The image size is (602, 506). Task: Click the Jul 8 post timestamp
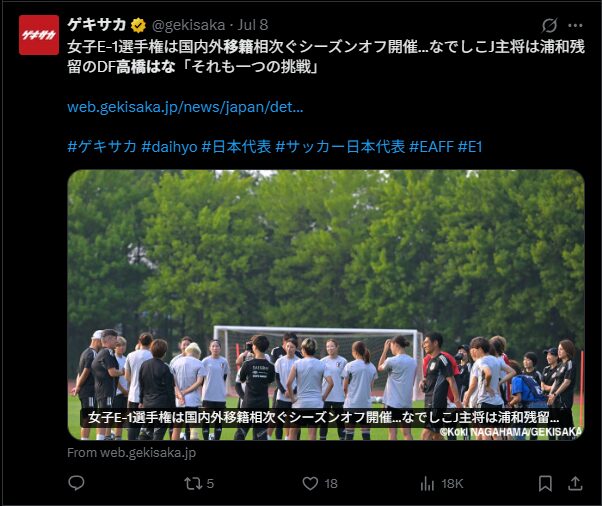pyautogui.click(x=253, y=25)
